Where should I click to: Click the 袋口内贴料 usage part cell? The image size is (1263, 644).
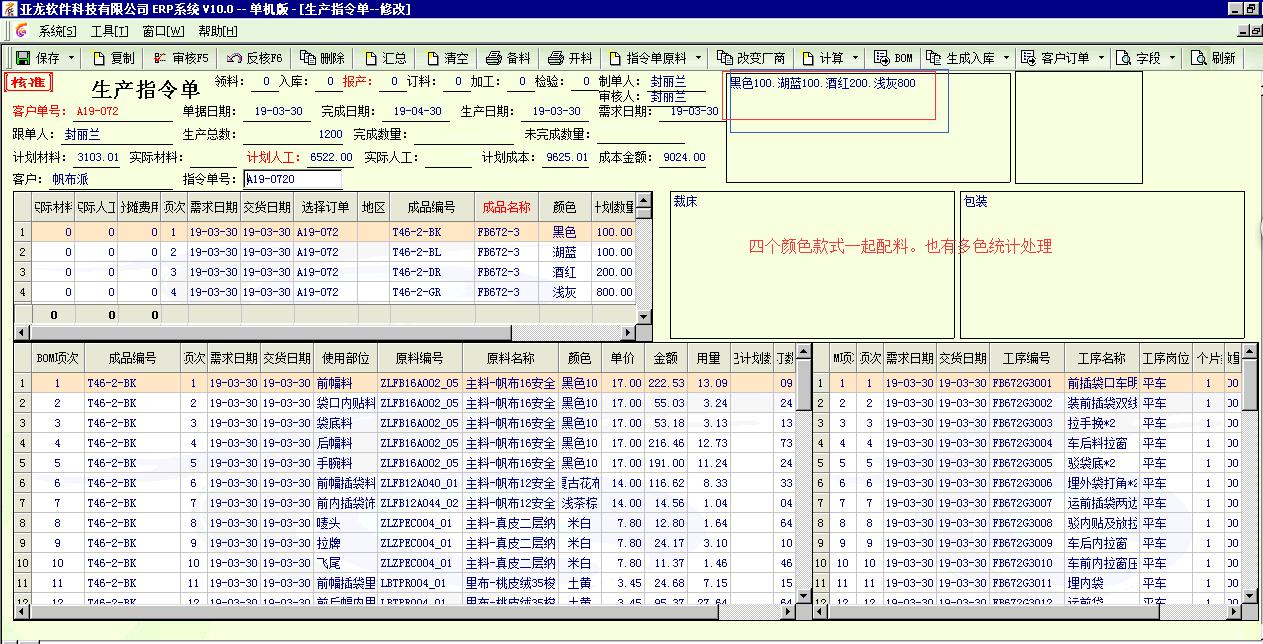tap(345, 403)
